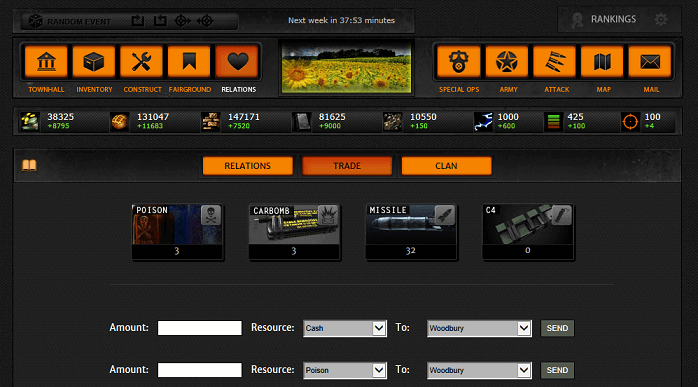Click Send button in the Poison row
The height and width of the screenshot is (387, 698).
[557, 370]
